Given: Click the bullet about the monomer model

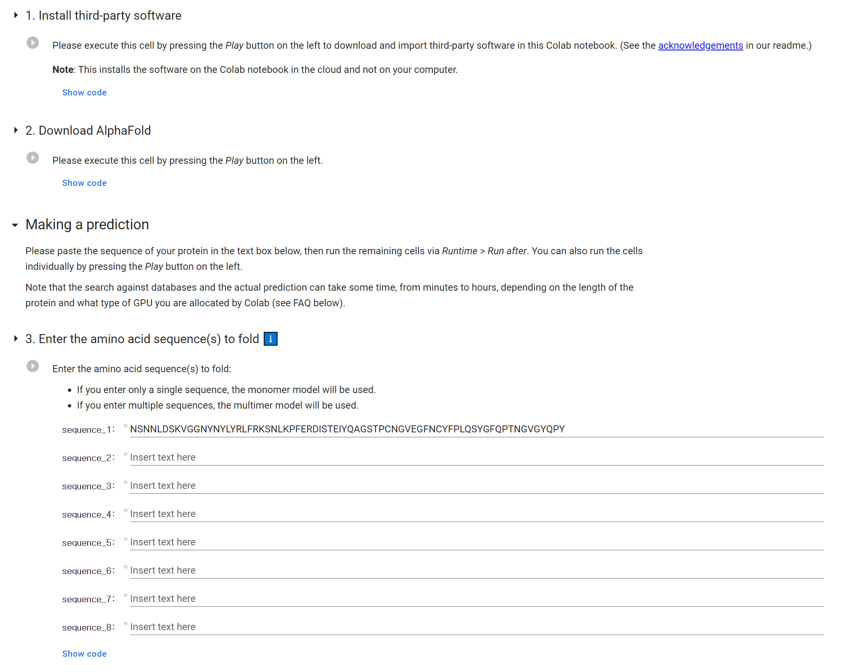Looking at the screenshot, I should [x=226, y=390].
